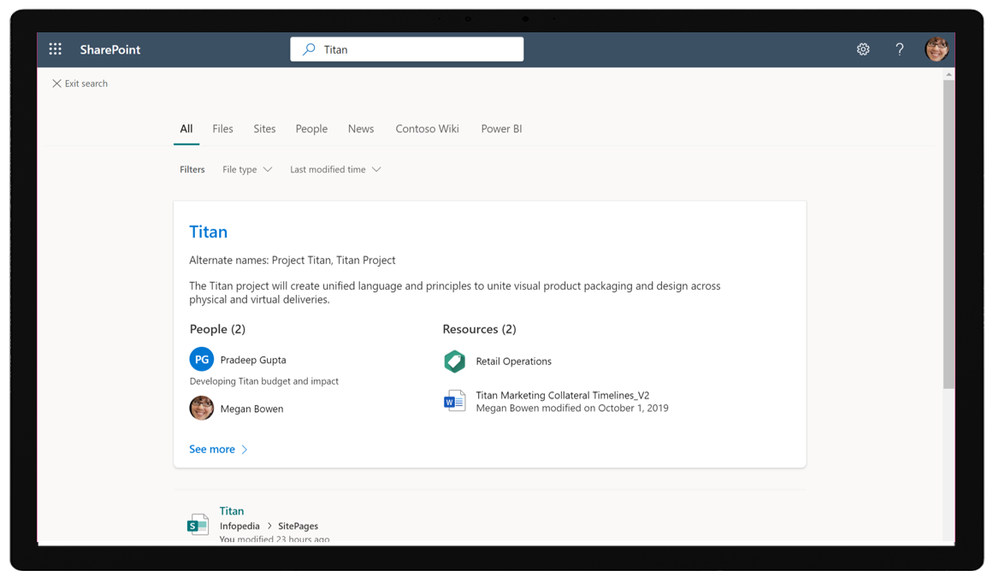Open the app launcher waffle icon

point(55,49)
